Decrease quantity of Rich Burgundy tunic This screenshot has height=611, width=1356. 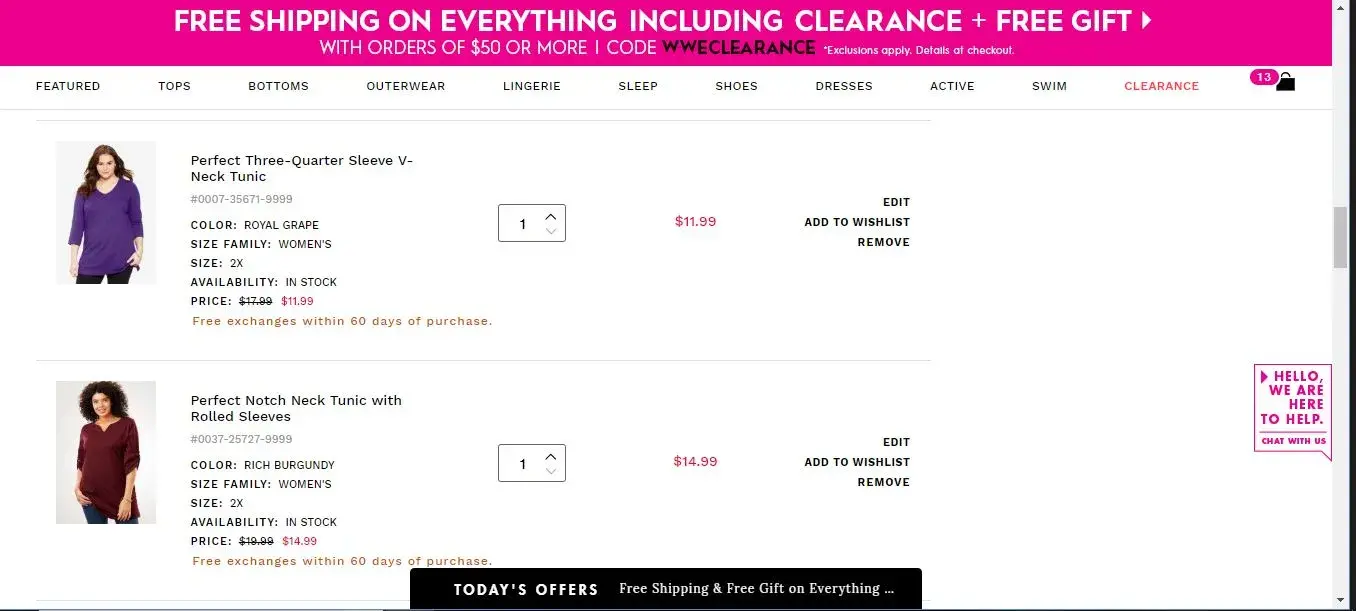click(551, 471)
